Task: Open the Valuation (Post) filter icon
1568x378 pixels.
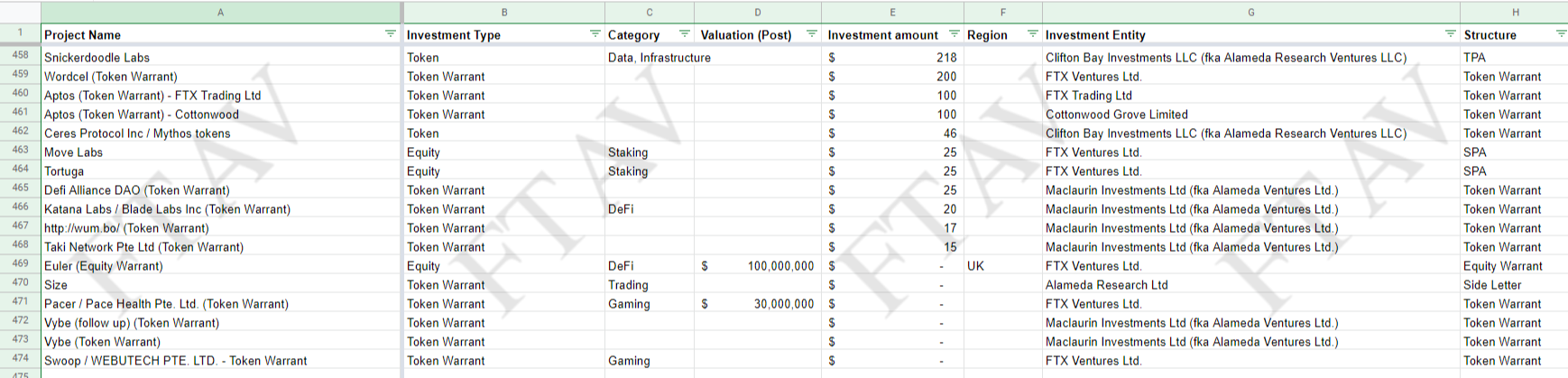Action: click(811, 34)
